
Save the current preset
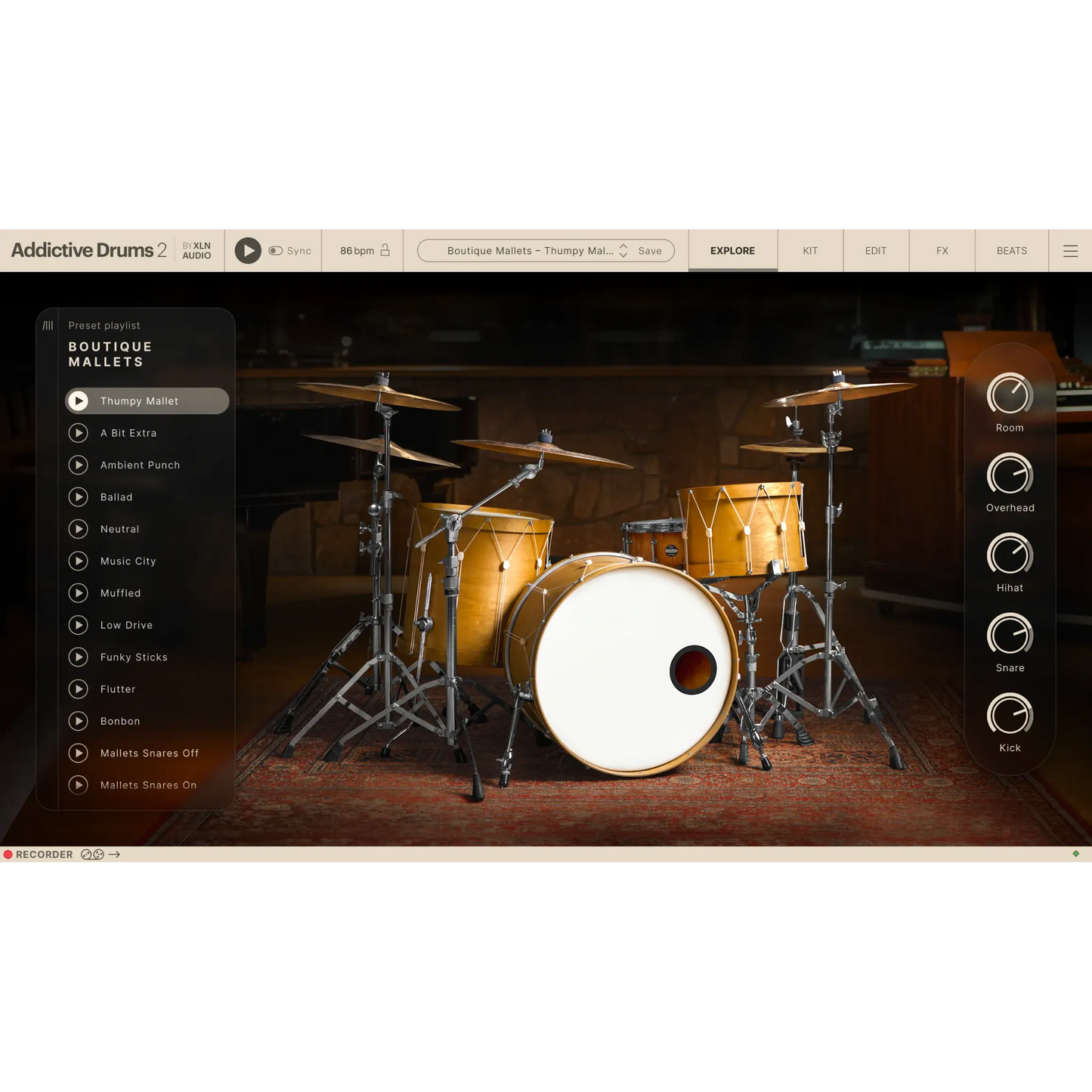pos(650,251)
